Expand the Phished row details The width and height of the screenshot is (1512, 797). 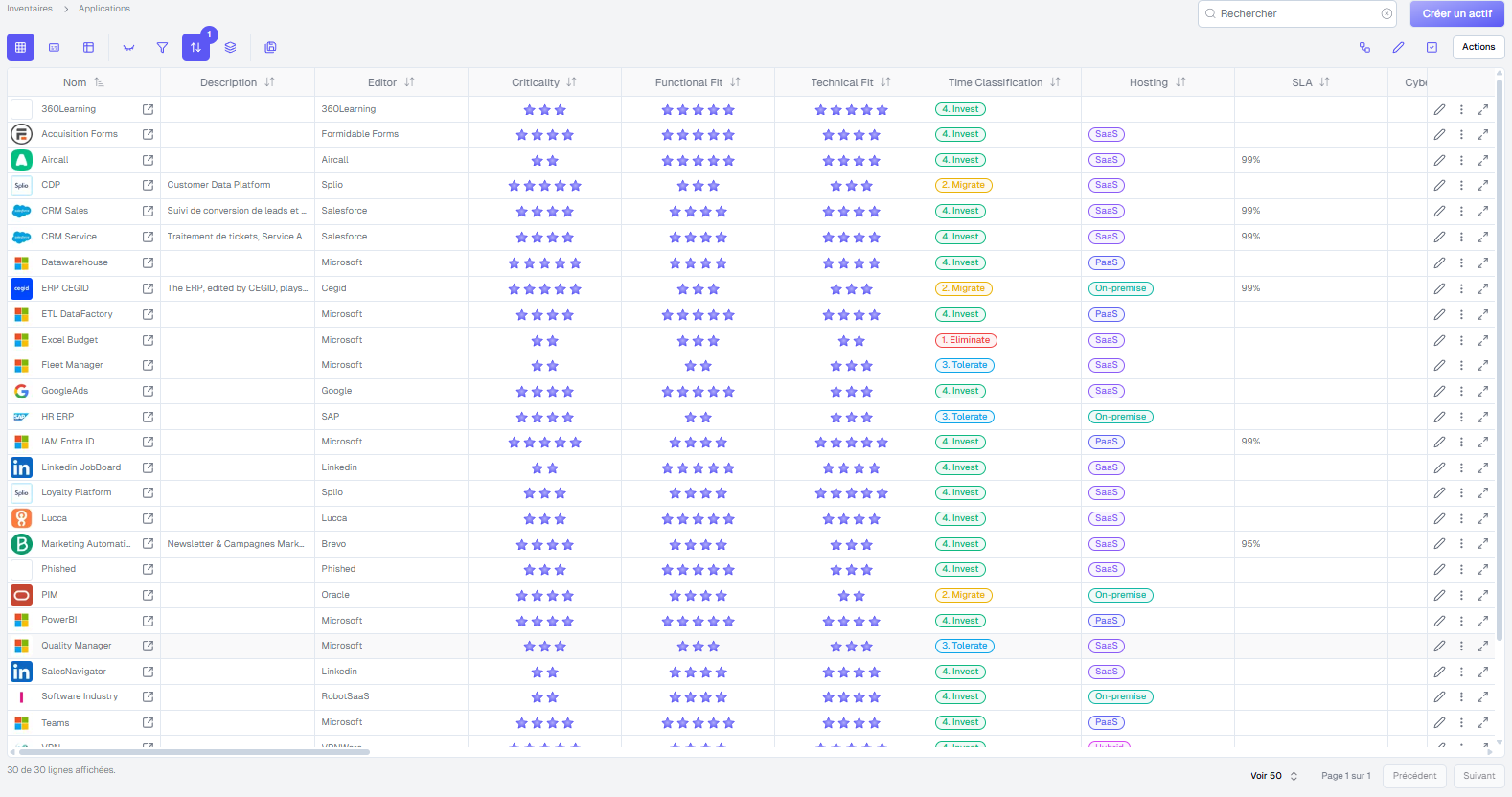1482,569
